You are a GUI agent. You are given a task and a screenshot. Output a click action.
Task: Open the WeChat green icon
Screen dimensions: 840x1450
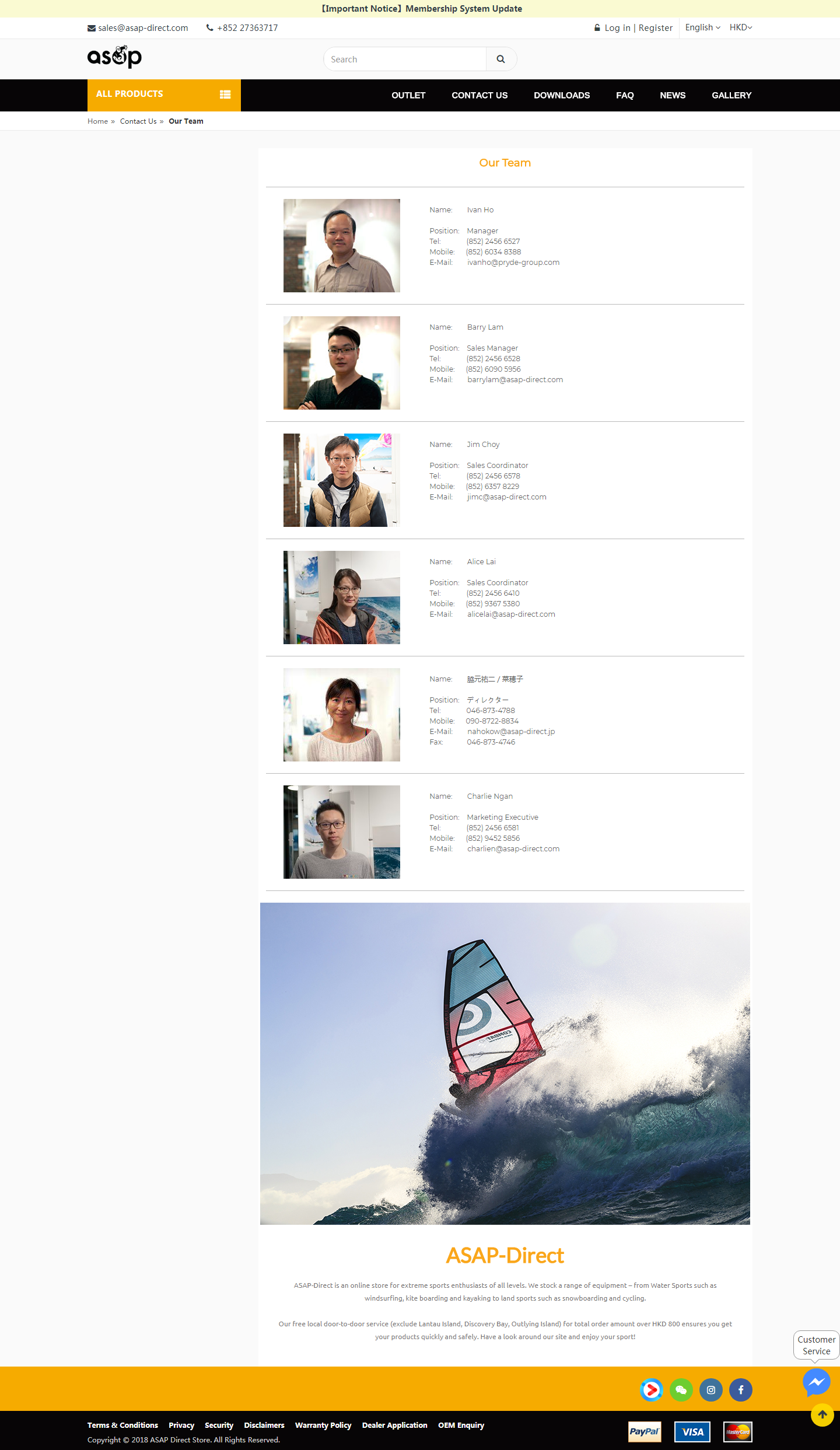pyautogui.click(x=681, y=1390)
